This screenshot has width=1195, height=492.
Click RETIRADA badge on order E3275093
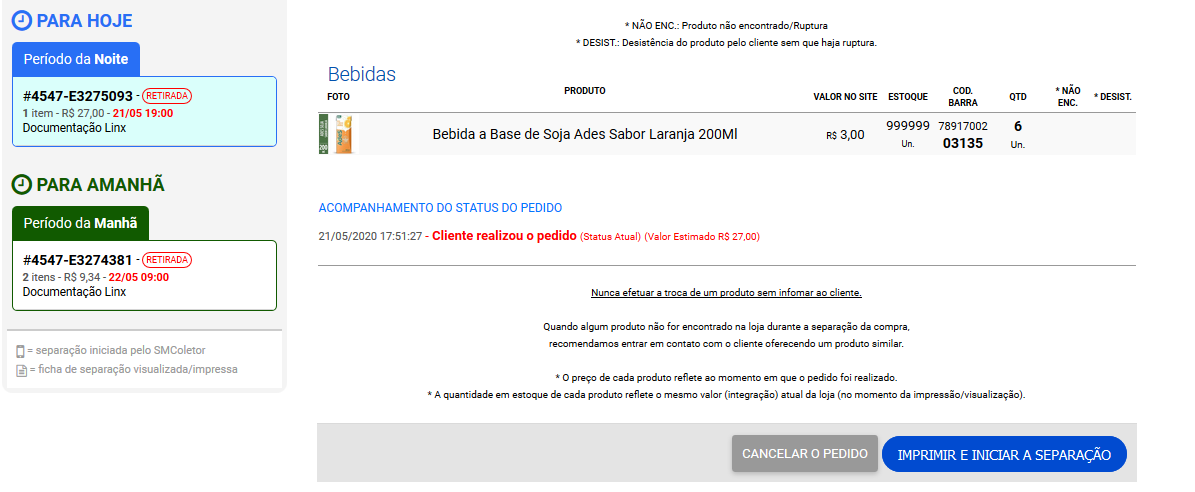pos(167,96)
